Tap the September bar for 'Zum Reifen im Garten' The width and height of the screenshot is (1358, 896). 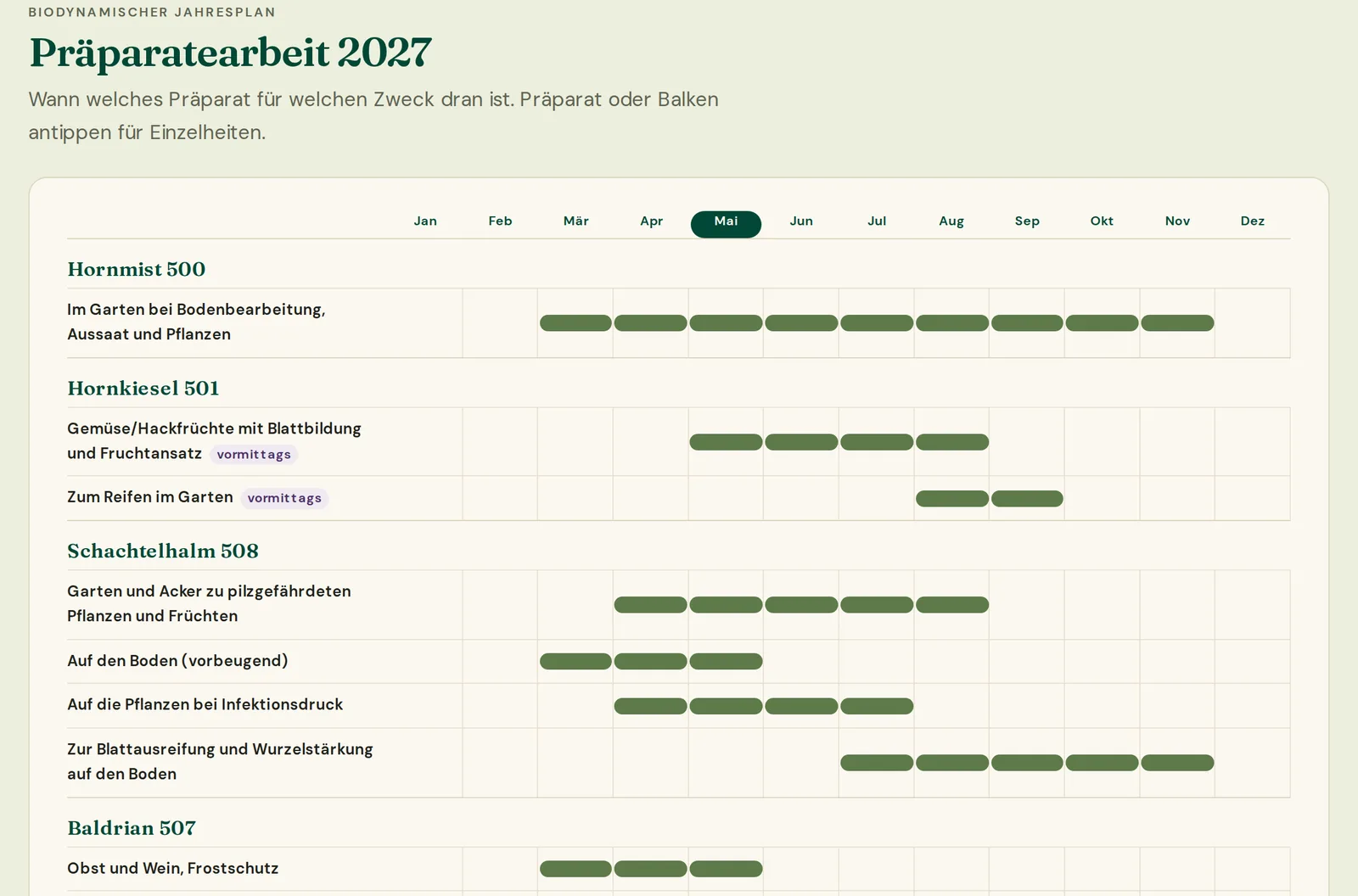point(1027,499)
